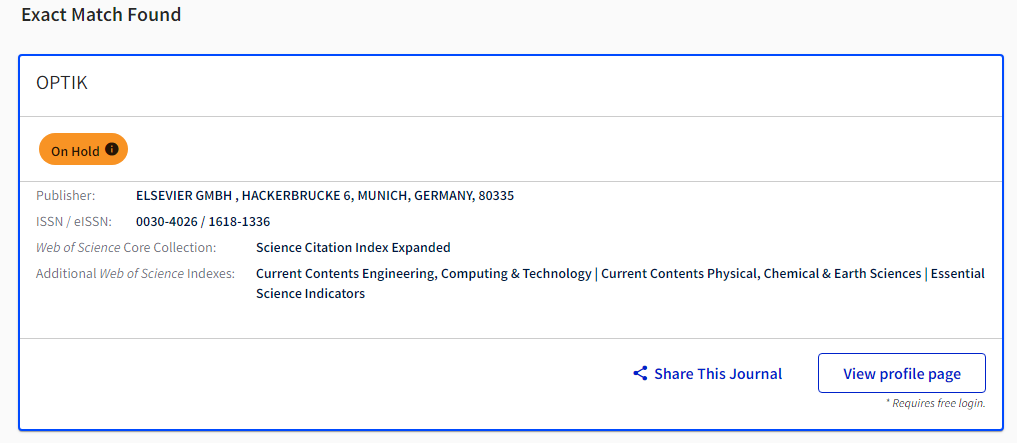Screen dimensions: 1017x443
Task: Click the Exact Match Found heading
Action: (x=101, y=15)
